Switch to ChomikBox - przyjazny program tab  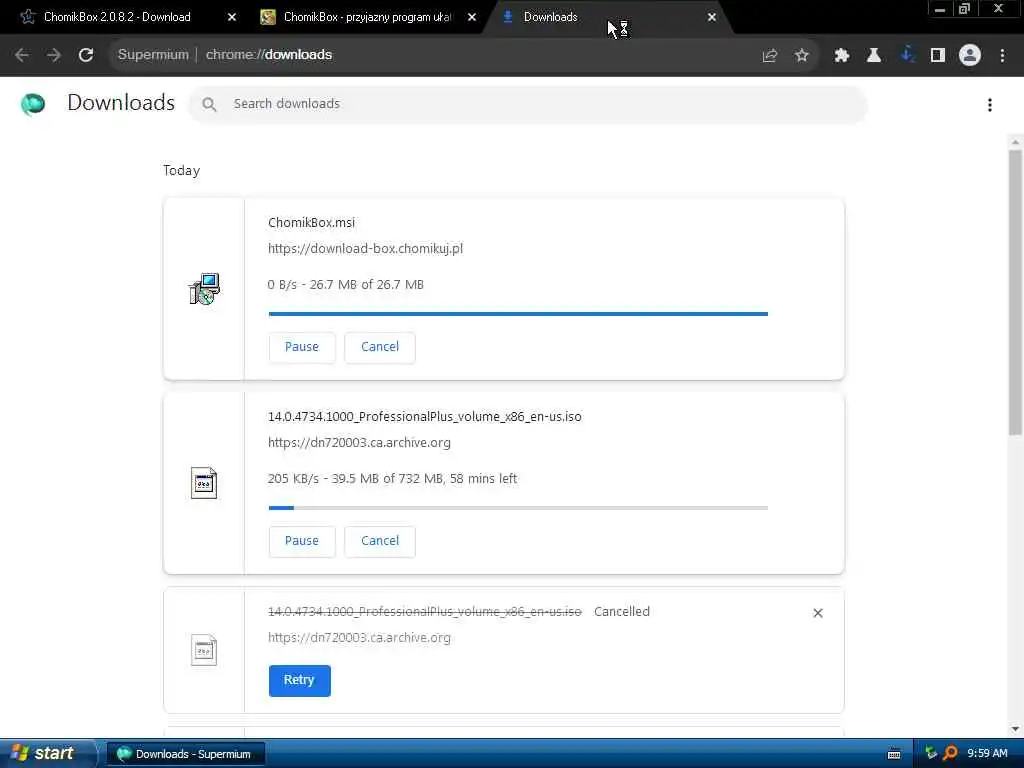point(367,17)
